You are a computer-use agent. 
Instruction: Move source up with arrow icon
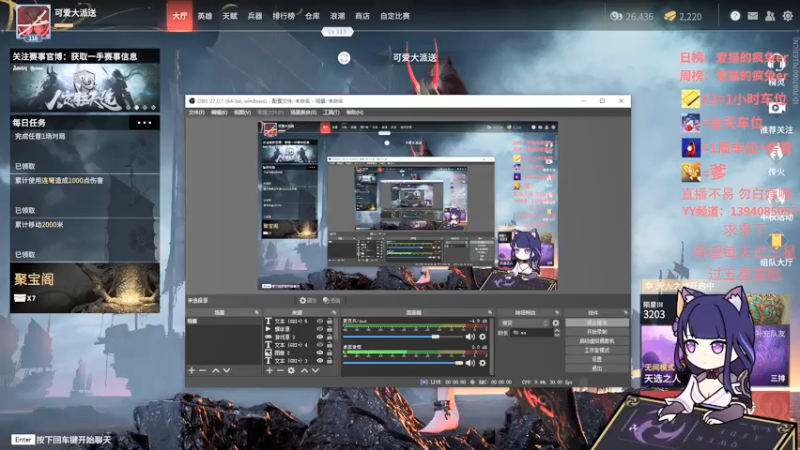[x=304, y=370]
